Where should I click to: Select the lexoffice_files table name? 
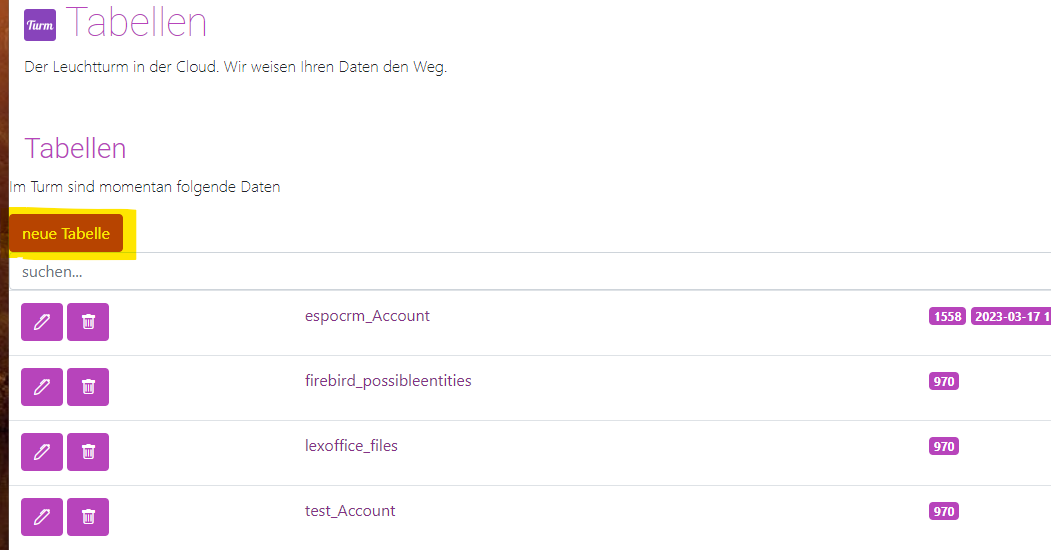(351, 445)
